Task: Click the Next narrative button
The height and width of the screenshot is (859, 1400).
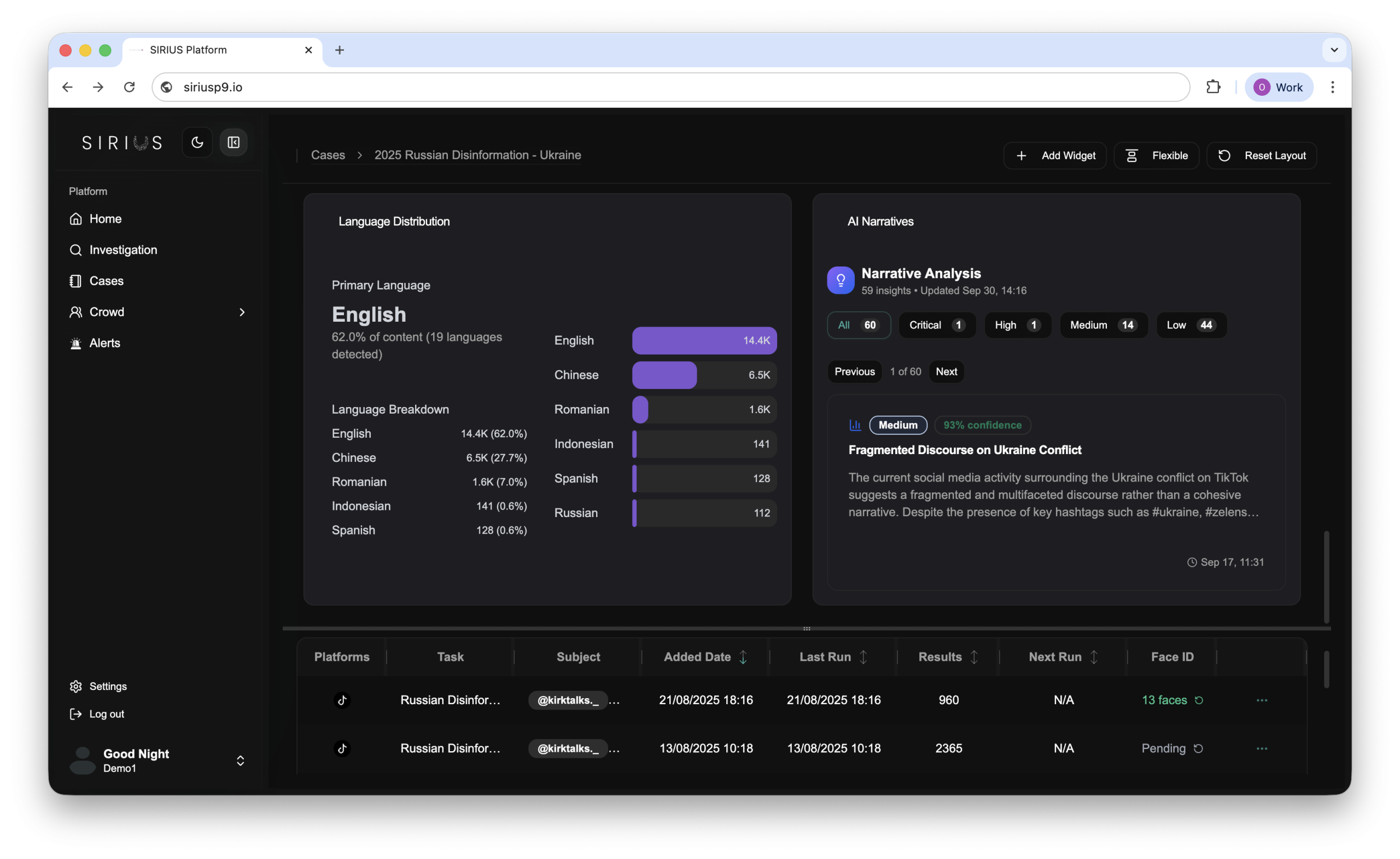Action: (946, 372)
